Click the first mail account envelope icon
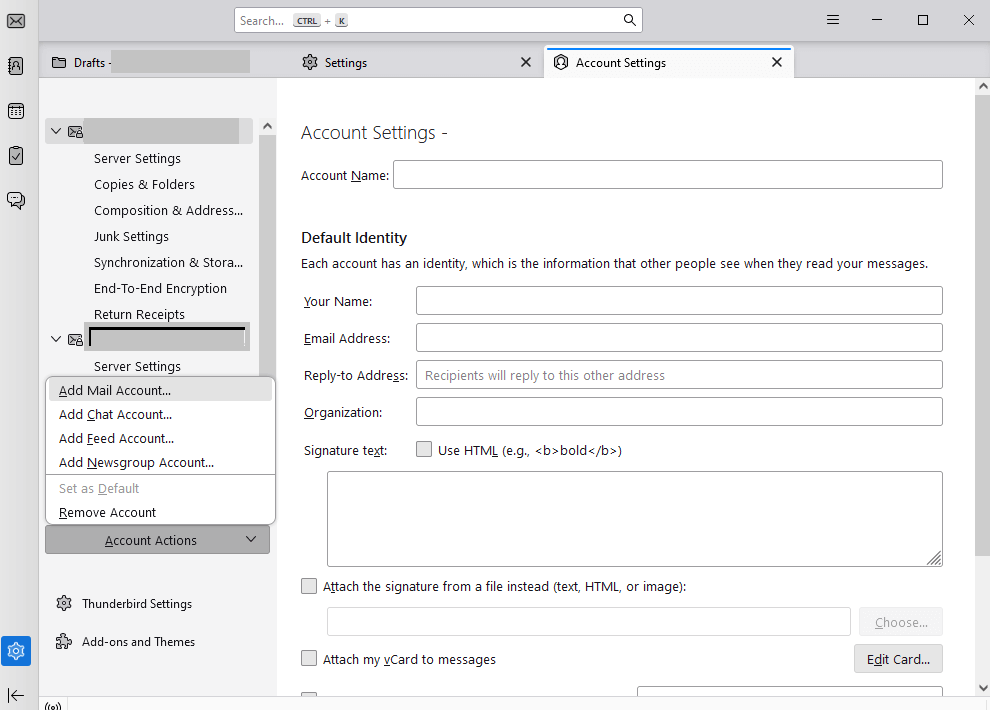This screenshot has height=710, width=990. 75,131
